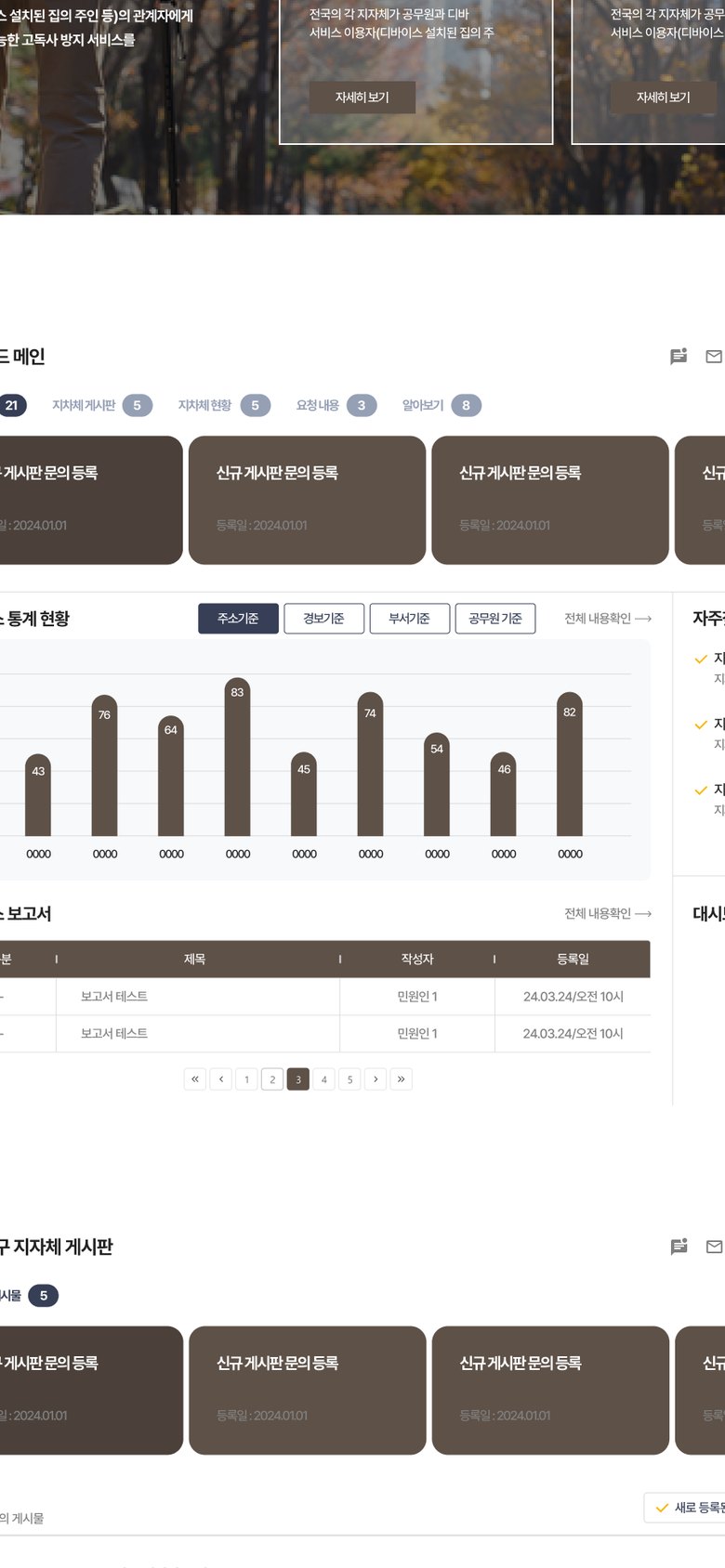The width and height of the screenshot is (725, 1568).
Task: Open the chat icon in the 메인 section header
Action: click(679, 357)
